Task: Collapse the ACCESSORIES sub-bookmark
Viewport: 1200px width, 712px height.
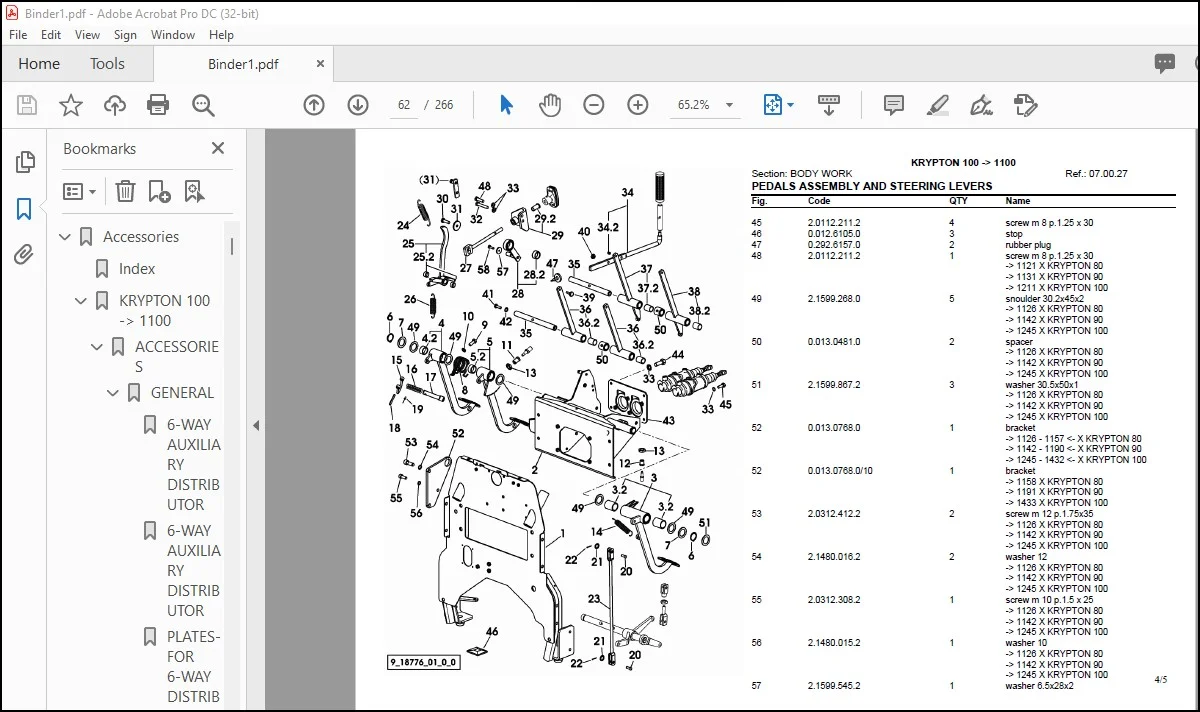Action: coord(97,347)
